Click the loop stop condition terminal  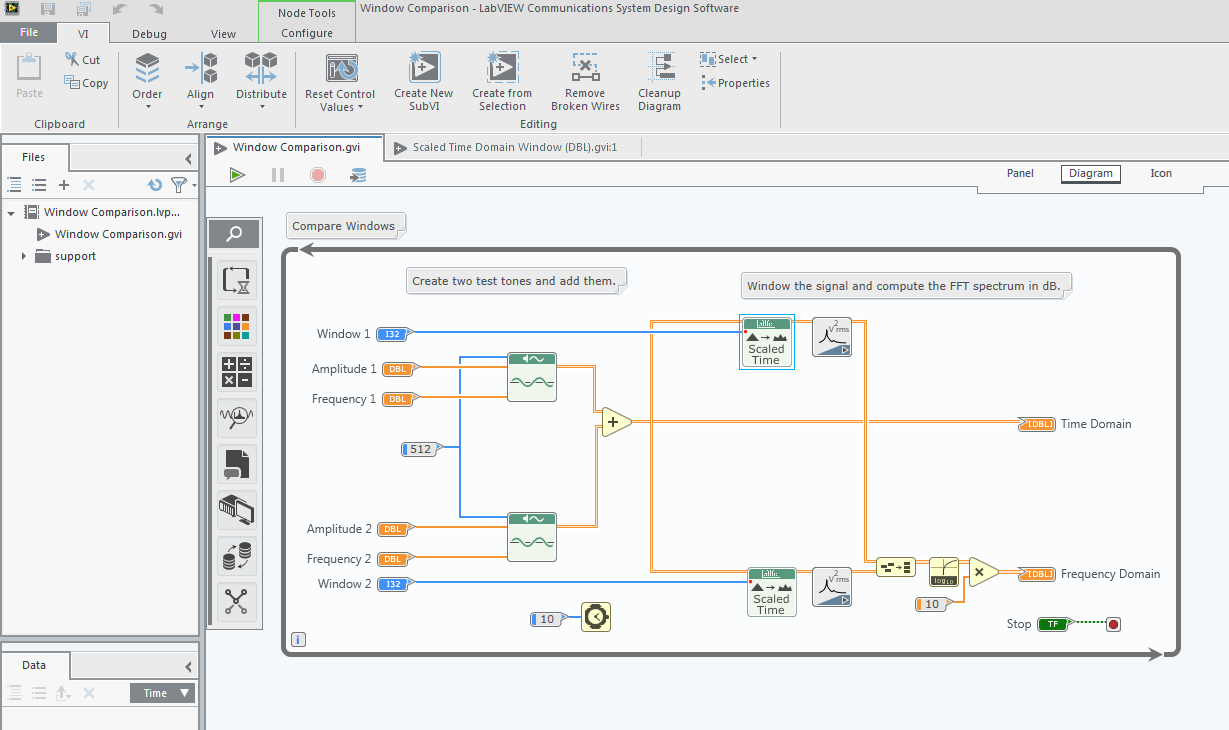pyautogui.click(x=1113, y=624)
